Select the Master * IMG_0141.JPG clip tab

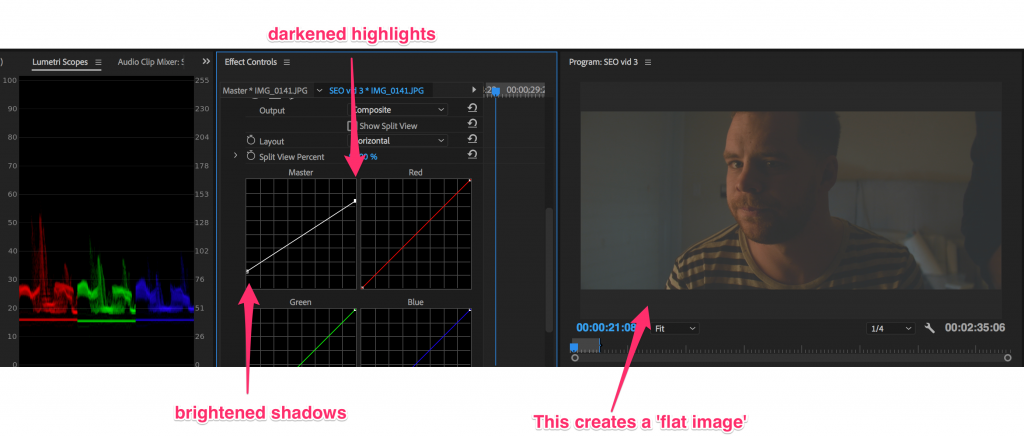(x=265, y=90)
